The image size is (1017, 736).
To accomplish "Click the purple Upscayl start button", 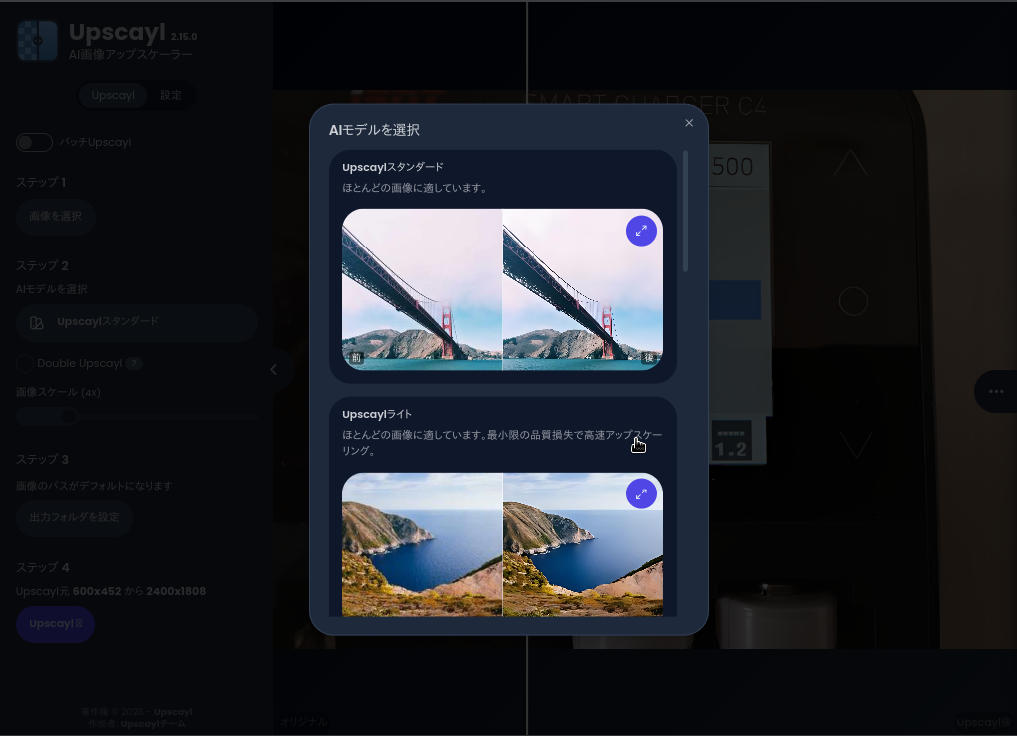I will tap(56, 624).
